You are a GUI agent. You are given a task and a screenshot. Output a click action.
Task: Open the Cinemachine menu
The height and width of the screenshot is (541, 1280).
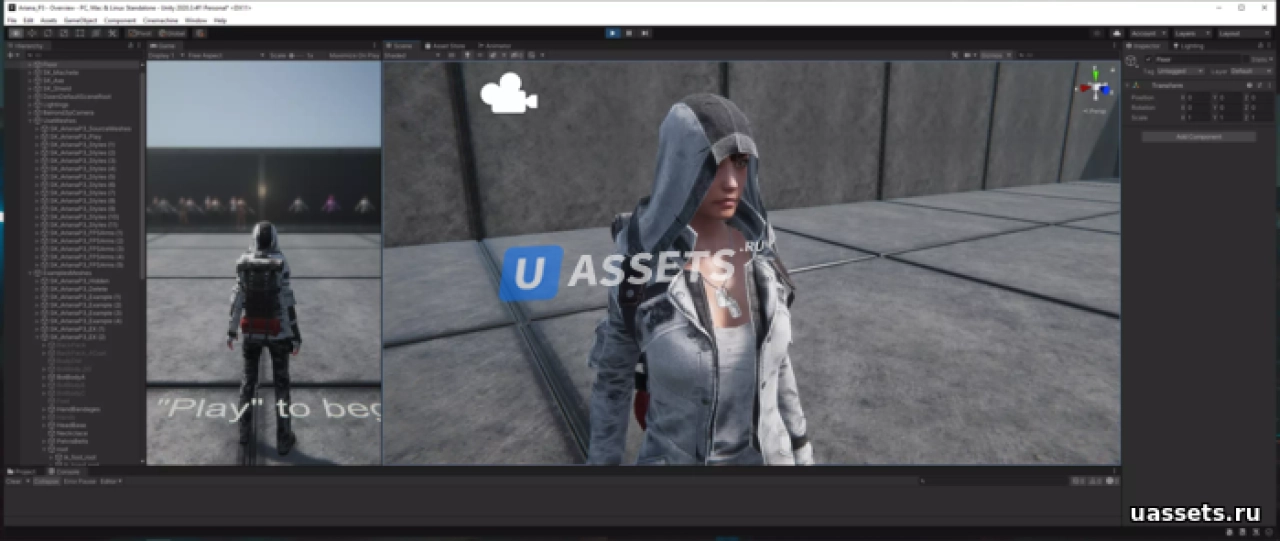[161, 20]
